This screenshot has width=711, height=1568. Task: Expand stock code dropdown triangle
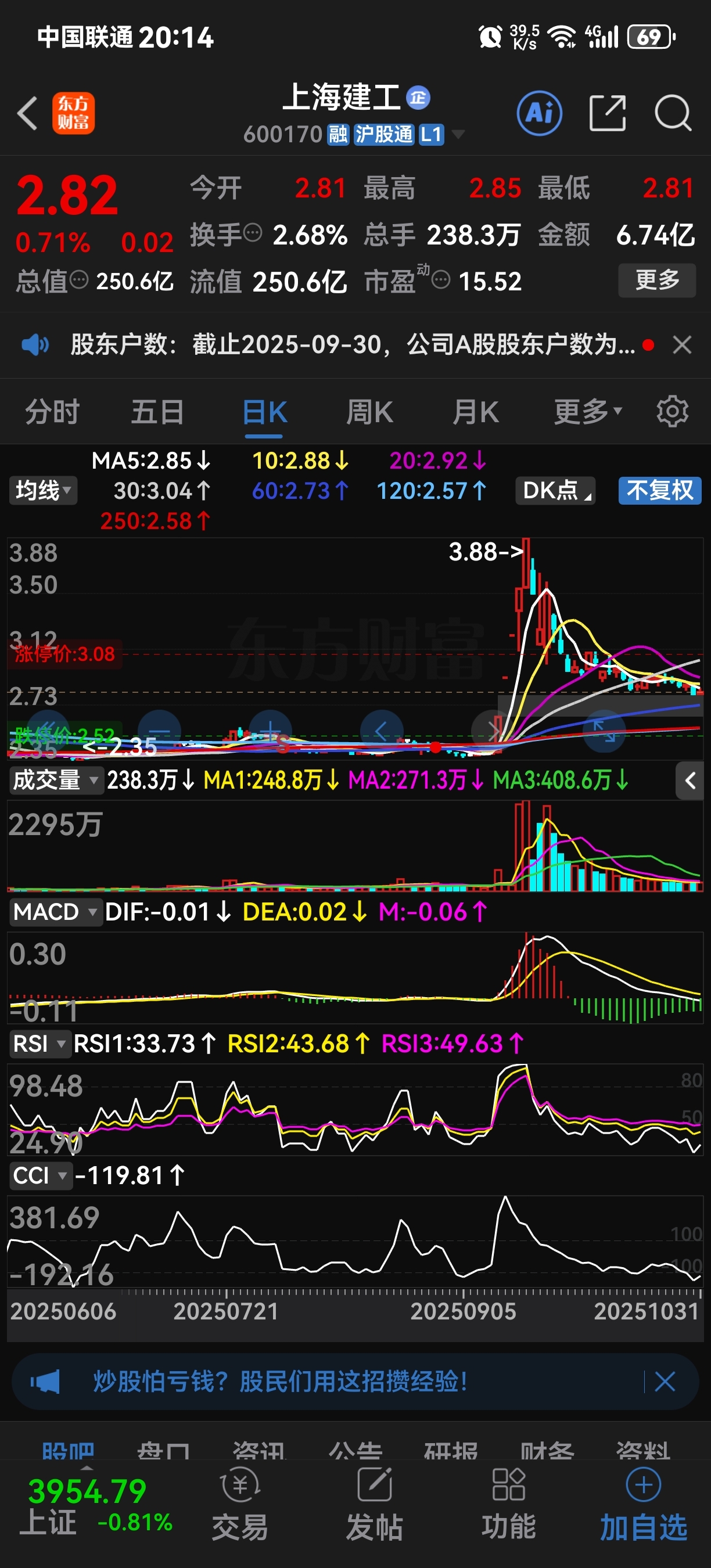click(x=457, y=135)
